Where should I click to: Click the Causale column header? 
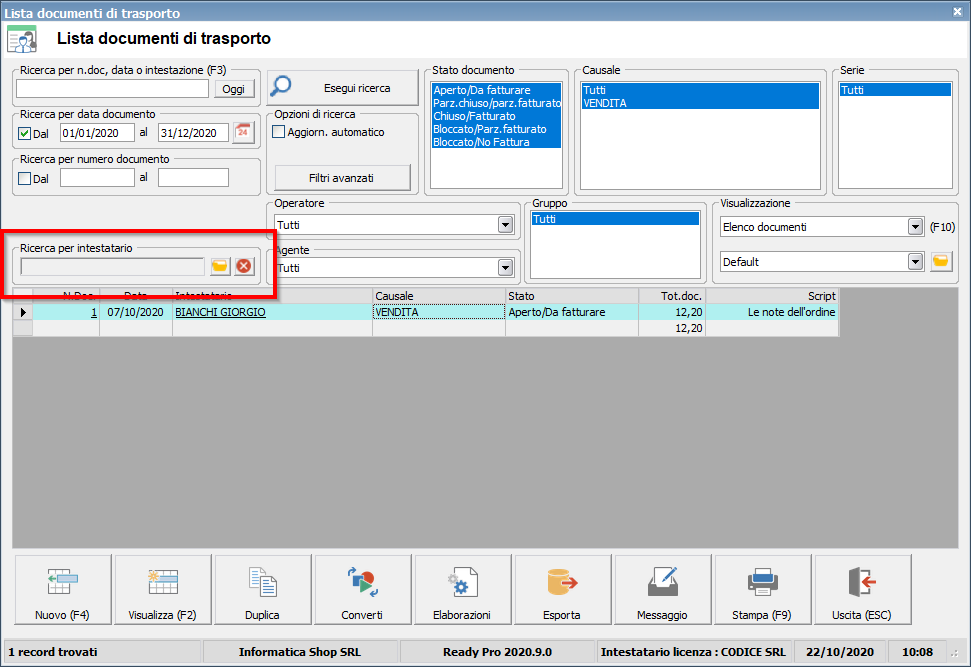(438, 296)
